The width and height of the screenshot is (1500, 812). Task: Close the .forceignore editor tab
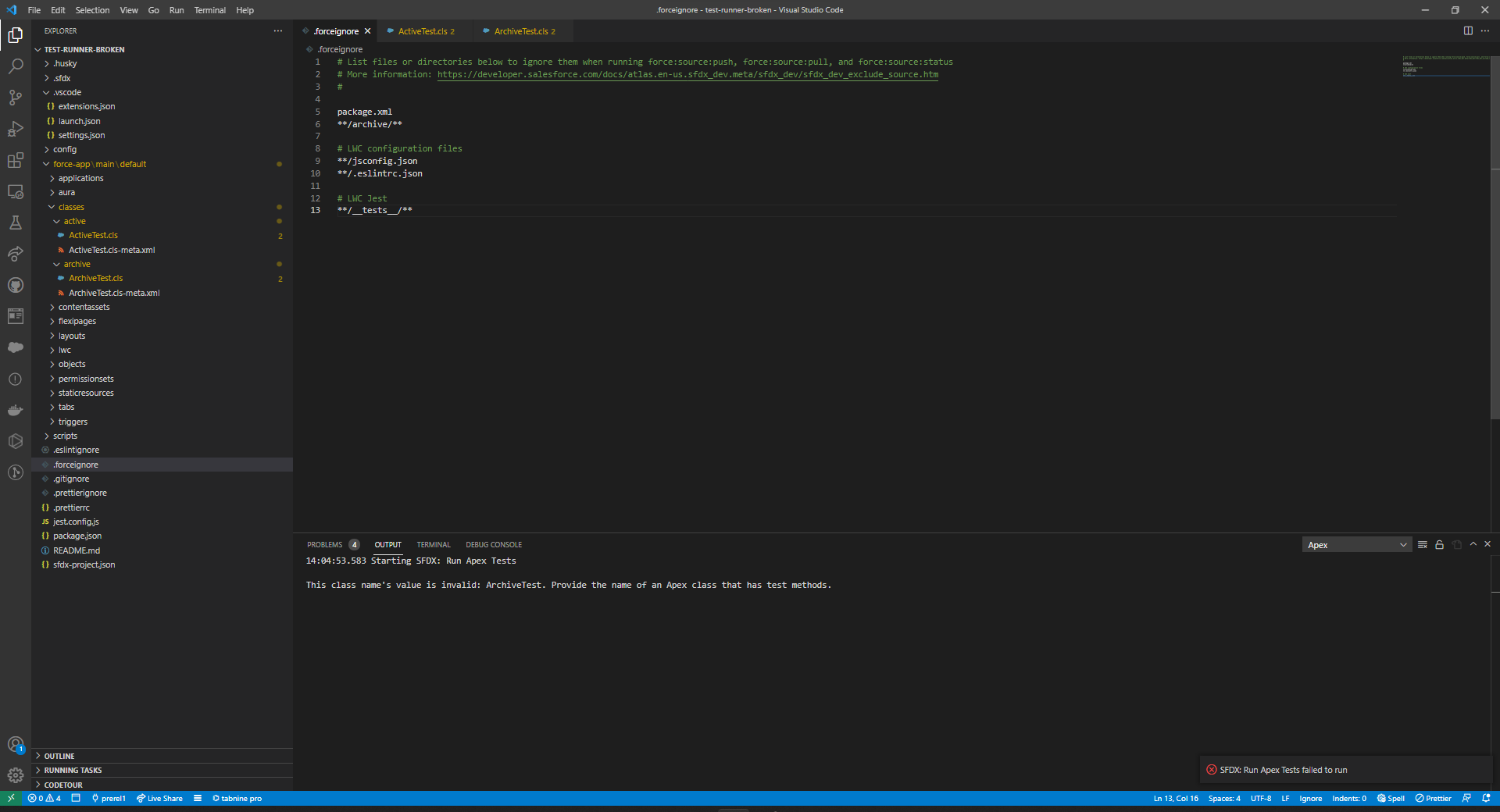click(367, 31)
